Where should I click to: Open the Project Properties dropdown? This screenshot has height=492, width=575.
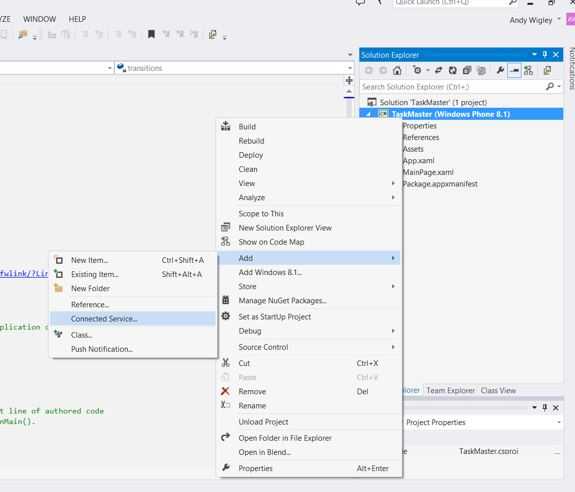[558, 422]
